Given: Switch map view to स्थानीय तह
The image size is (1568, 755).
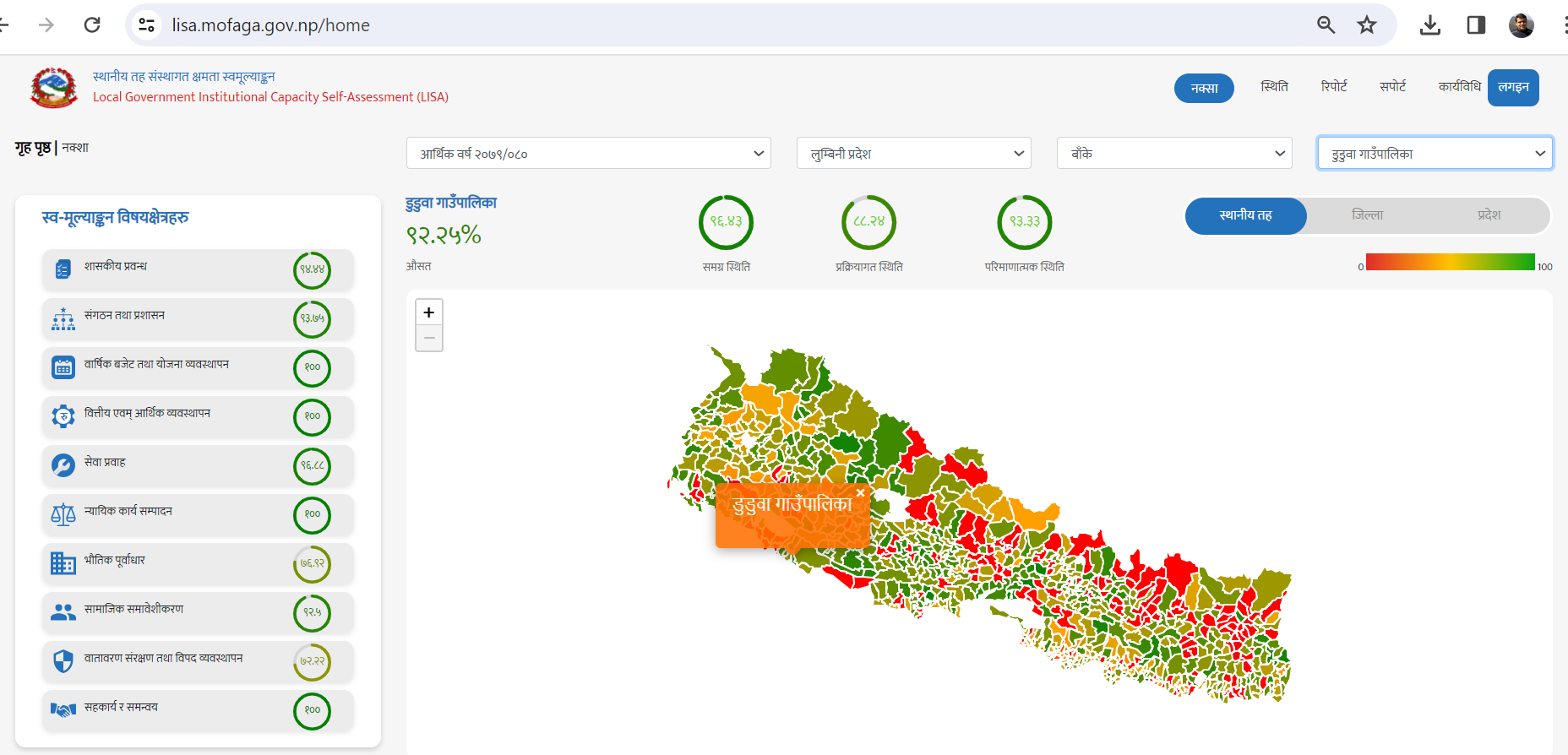Looking at the screenshot, I should pos(1245,215).
